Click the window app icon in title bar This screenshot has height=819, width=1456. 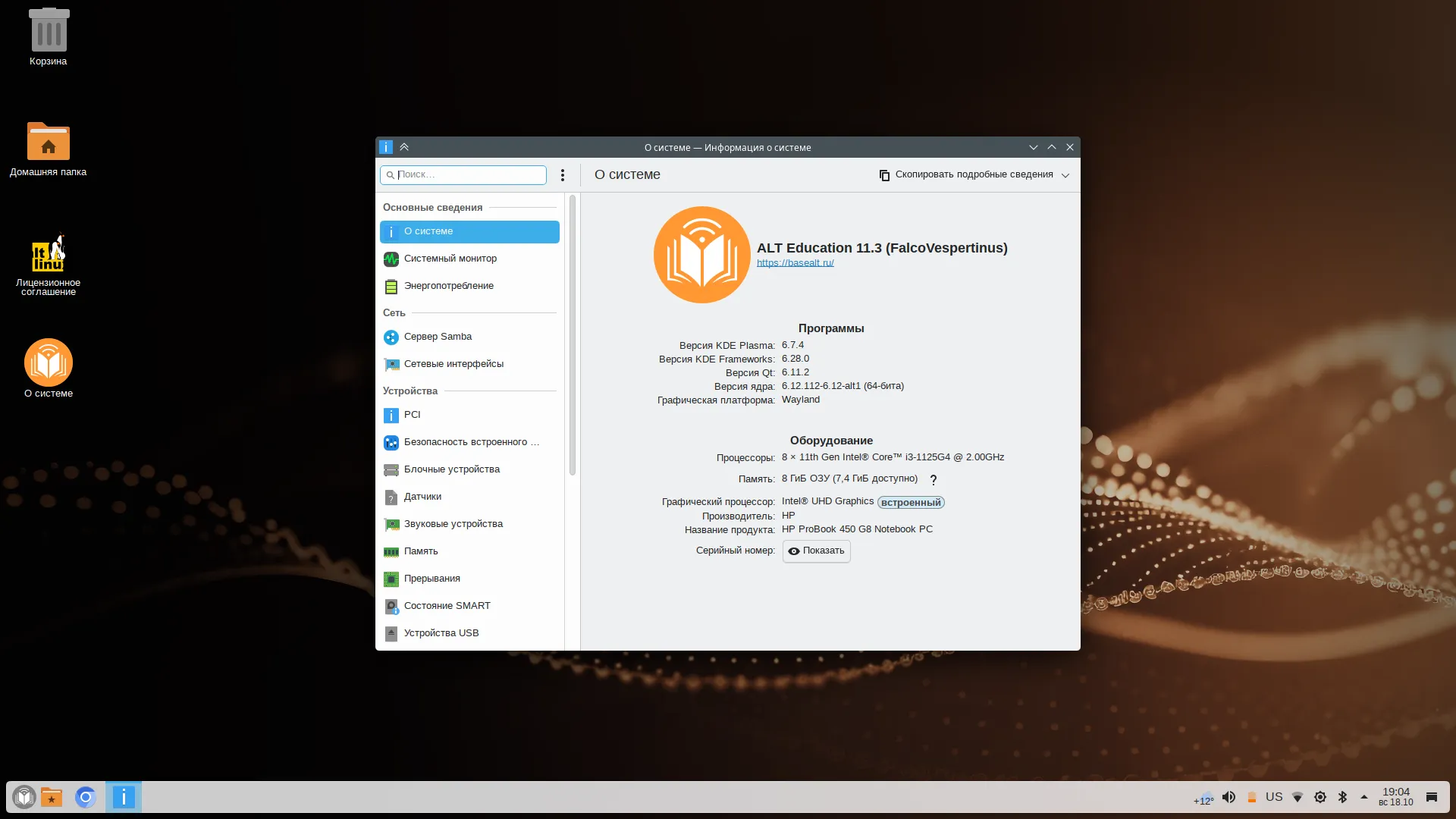(x=386, y=147)
